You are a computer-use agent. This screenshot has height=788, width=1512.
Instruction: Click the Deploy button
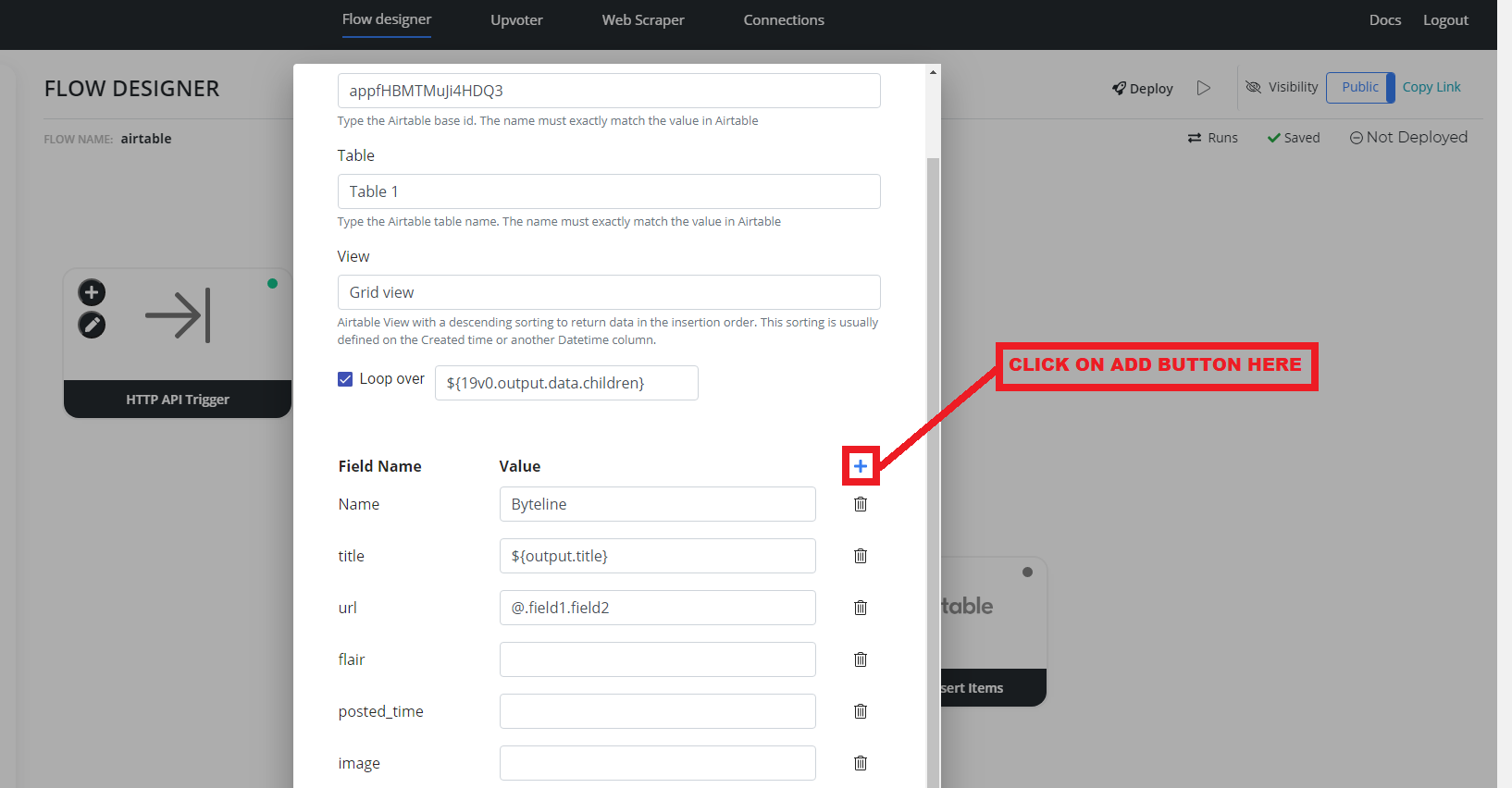[x=1143, y=88]
